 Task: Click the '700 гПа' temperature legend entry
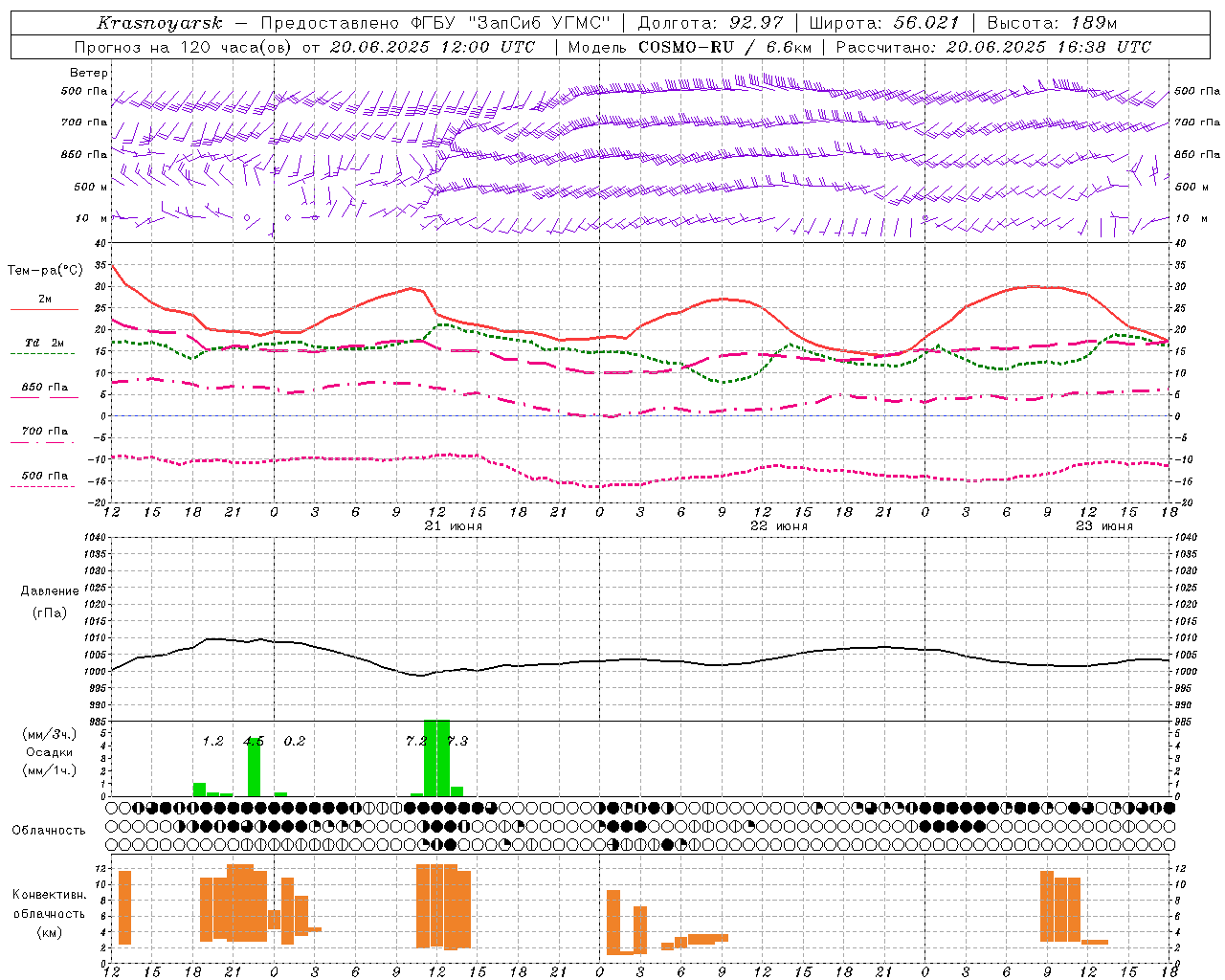point(45,431)
